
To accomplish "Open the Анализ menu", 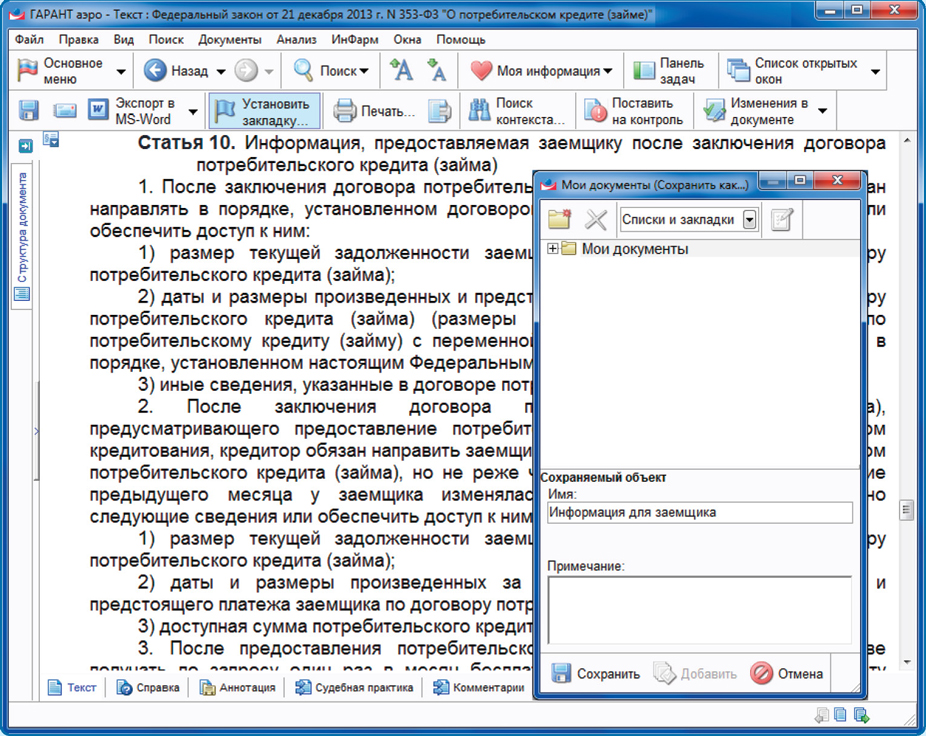I will tap(296, 40).
